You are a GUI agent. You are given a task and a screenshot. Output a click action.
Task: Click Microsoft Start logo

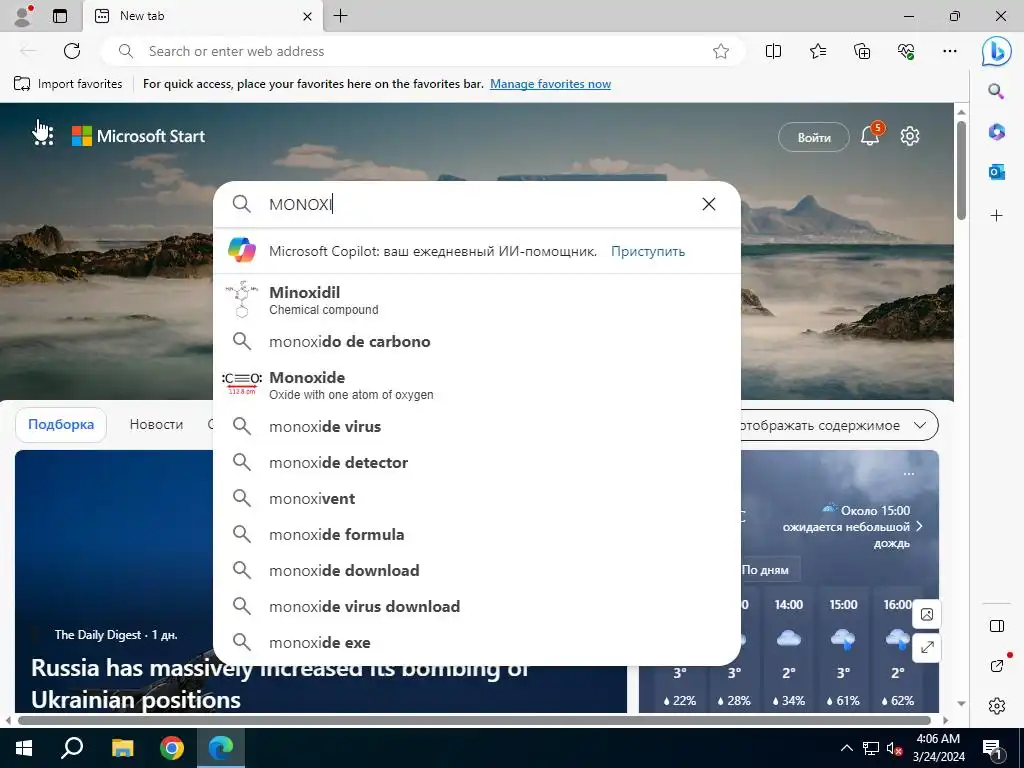coord(138,136)
